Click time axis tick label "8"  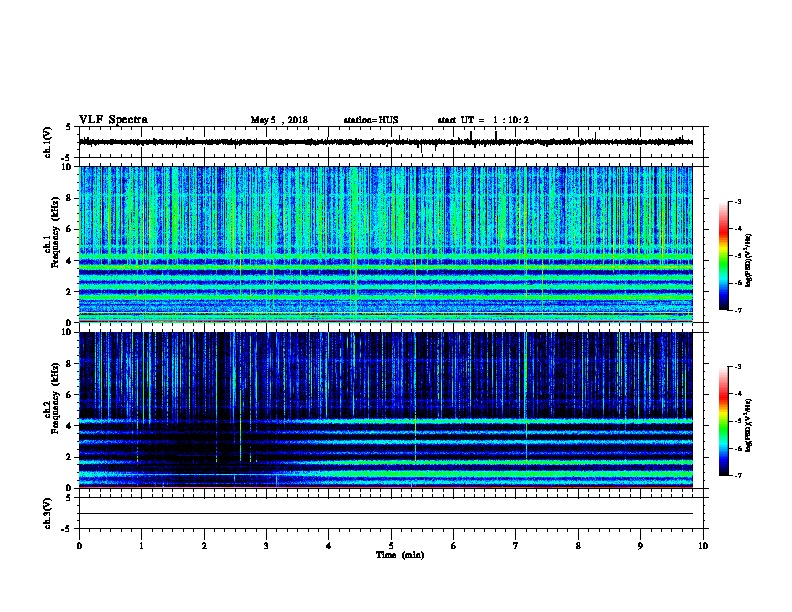pos(578,546)
